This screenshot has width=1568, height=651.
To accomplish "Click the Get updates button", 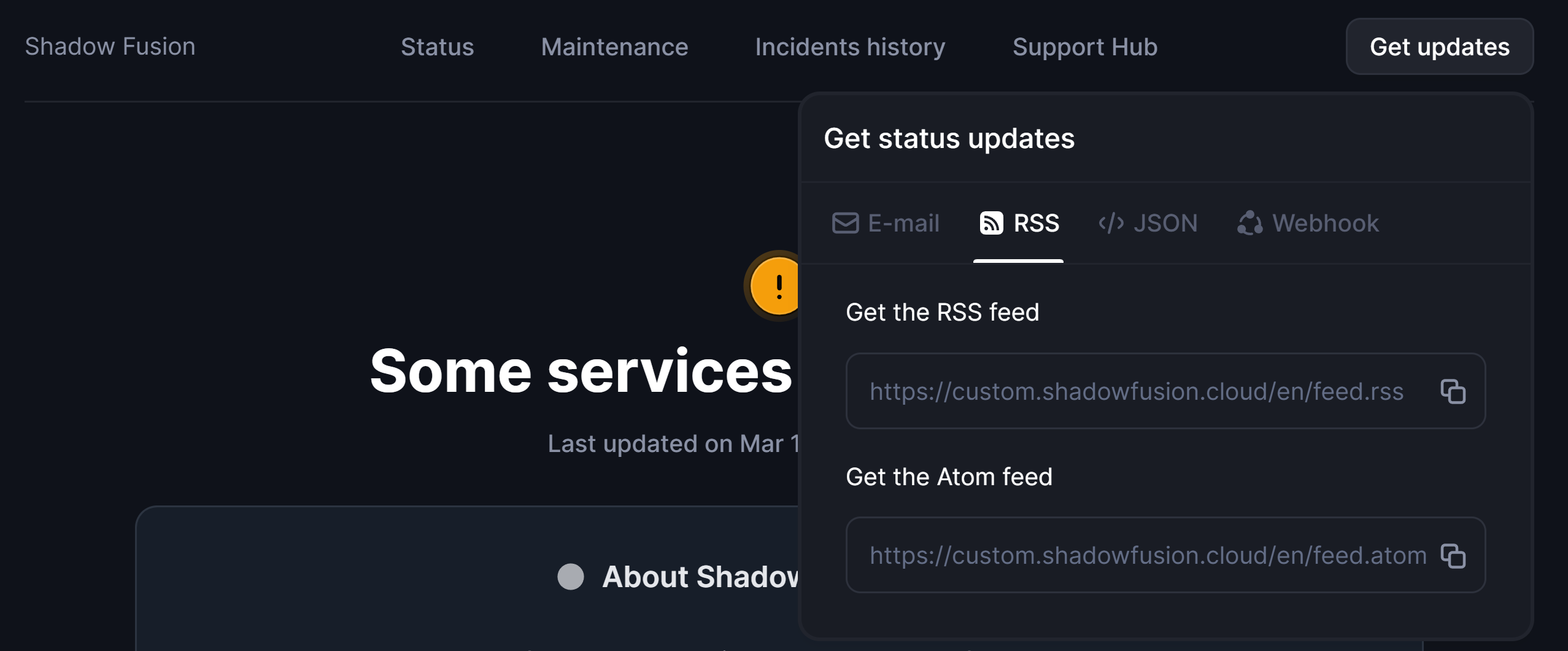I will (x=1439, y=47).
